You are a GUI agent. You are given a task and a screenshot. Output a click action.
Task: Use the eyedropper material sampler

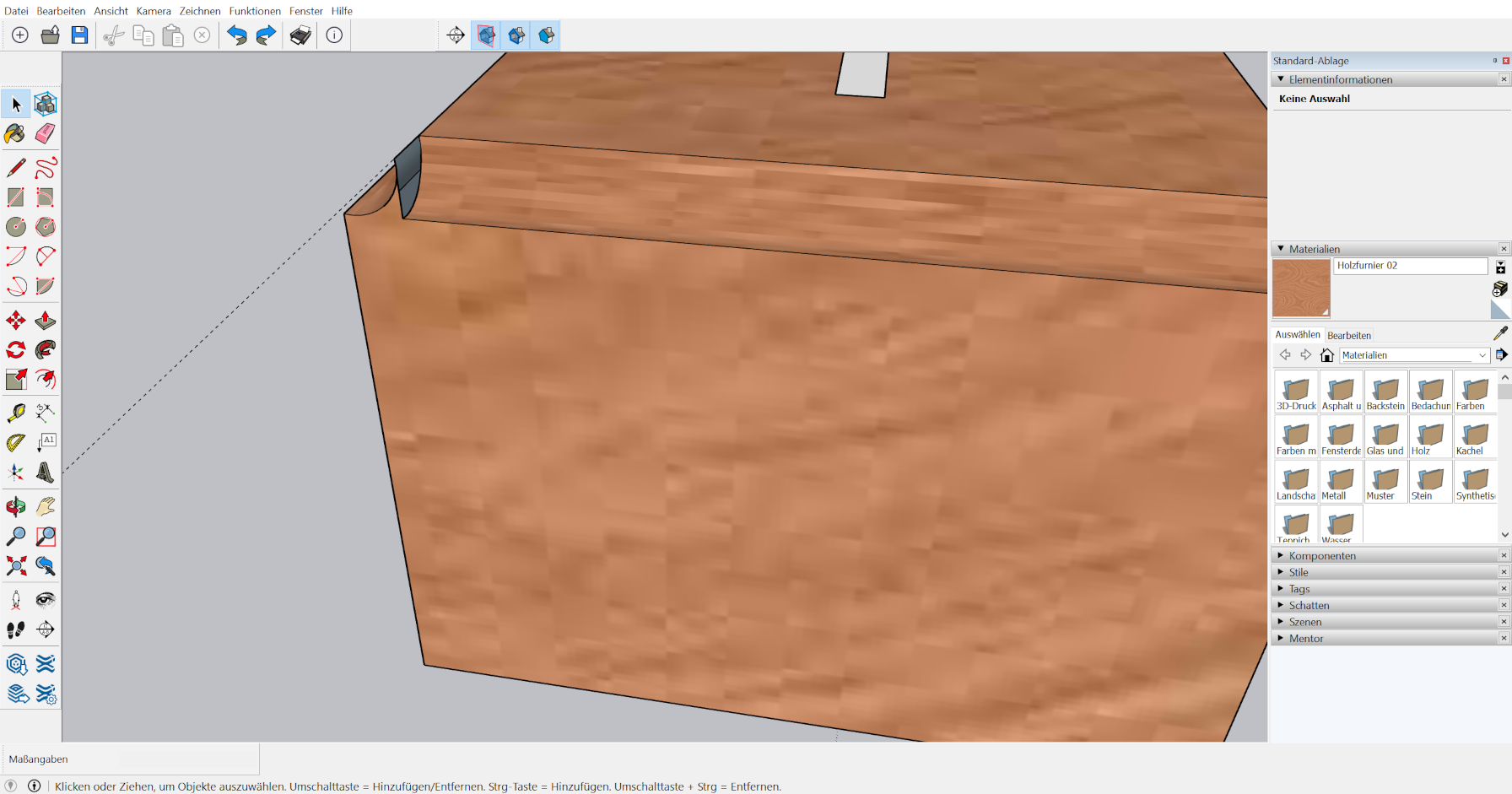pos(1499,334)
